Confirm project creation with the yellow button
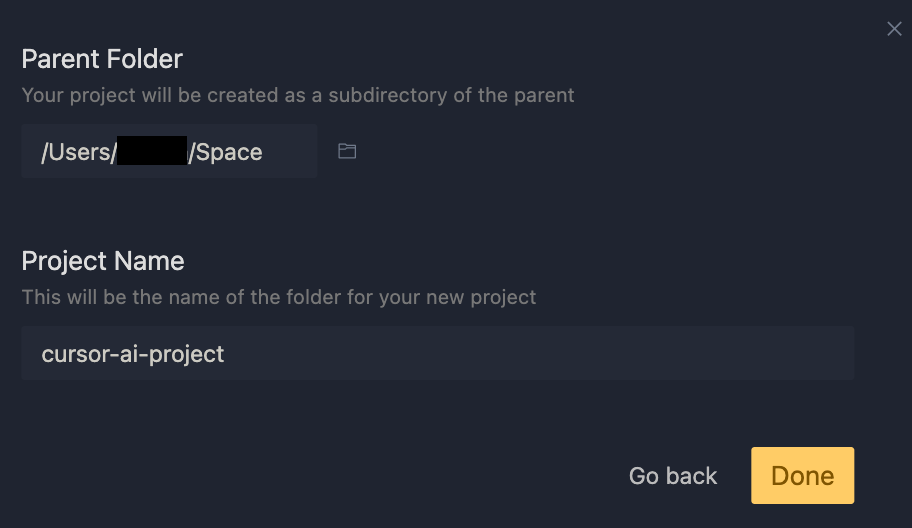 click(x=802, y=475)
